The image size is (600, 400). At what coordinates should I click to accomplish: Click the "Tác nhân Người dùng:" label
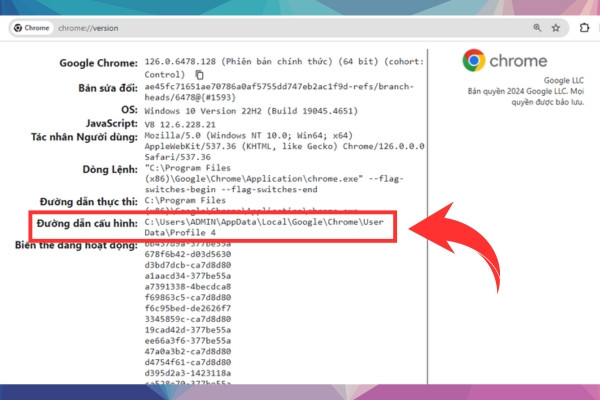coord(84,137)
